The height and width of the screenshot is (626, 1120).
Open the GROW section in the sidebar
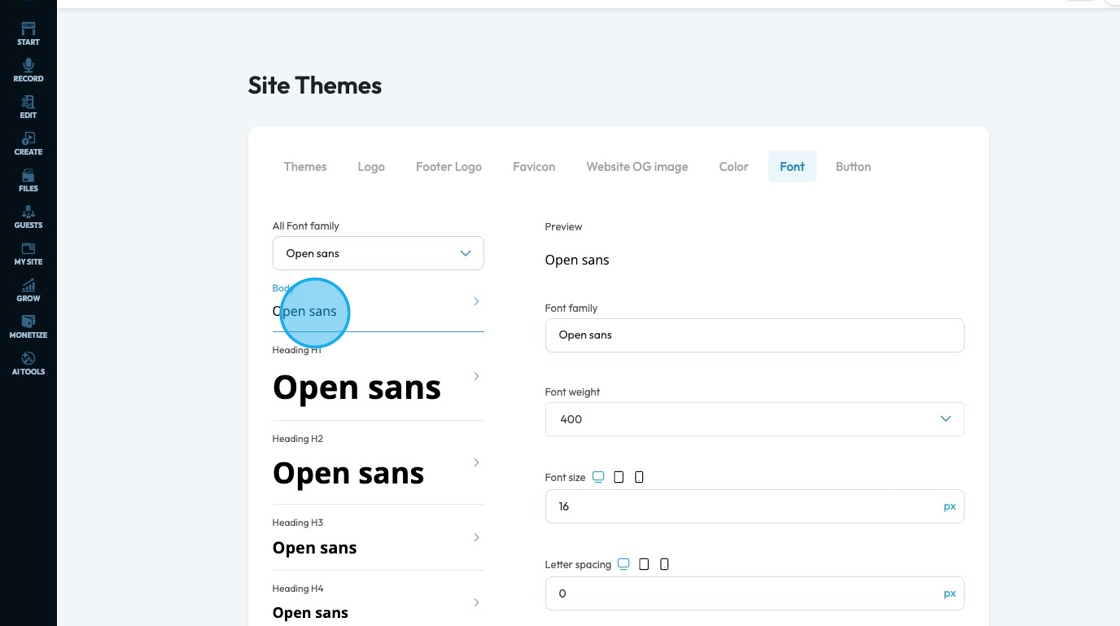[x=29, y=289]
